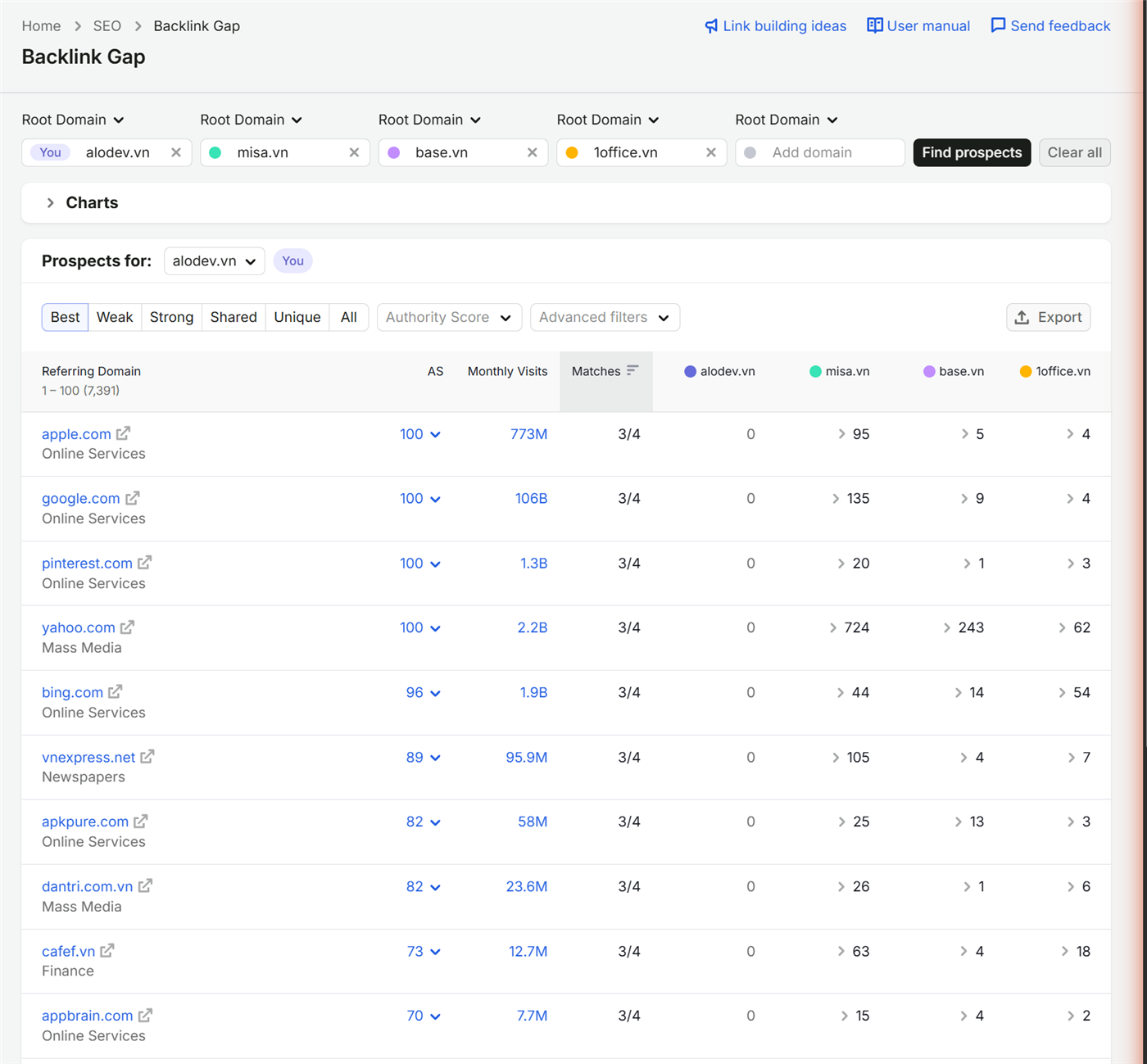The width and height of the screenshot is (1147, 1064).
Task: Select the All prospects tab
Action: [349, 318]
